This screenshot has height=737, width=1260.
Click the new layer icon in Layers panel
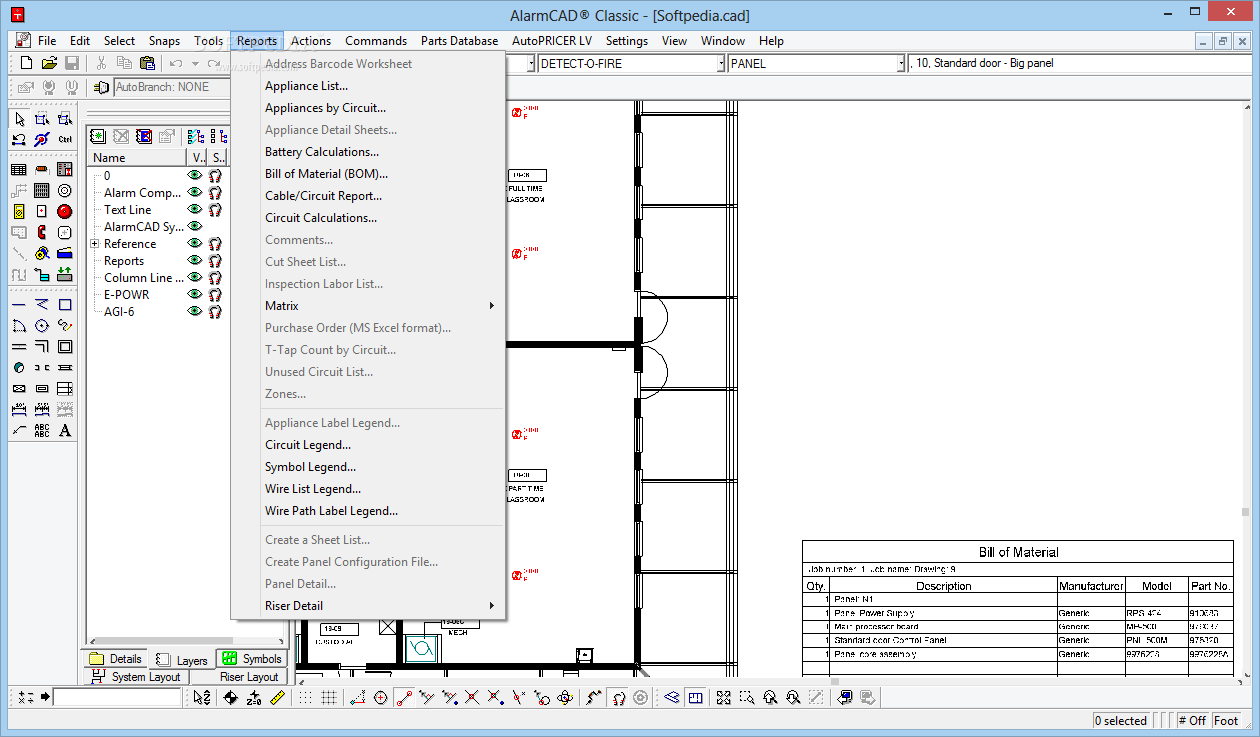(x=98, y=136)
